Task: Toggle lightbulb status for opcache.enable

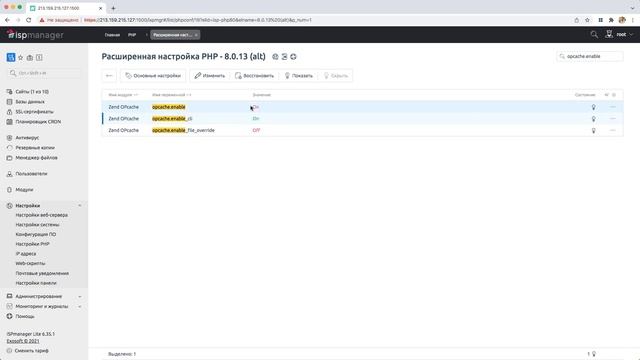Action: (x=593, y=107)
